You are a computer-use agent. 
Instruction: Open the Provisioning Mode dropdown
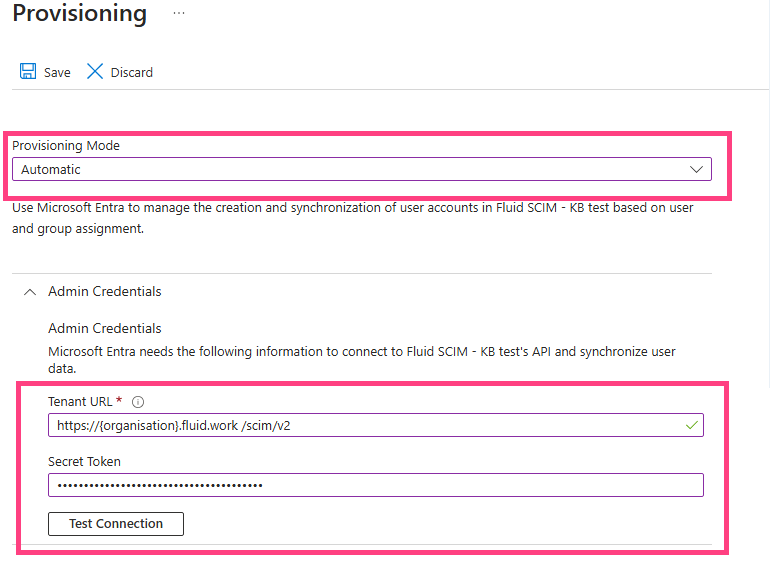tap(362, 169)
